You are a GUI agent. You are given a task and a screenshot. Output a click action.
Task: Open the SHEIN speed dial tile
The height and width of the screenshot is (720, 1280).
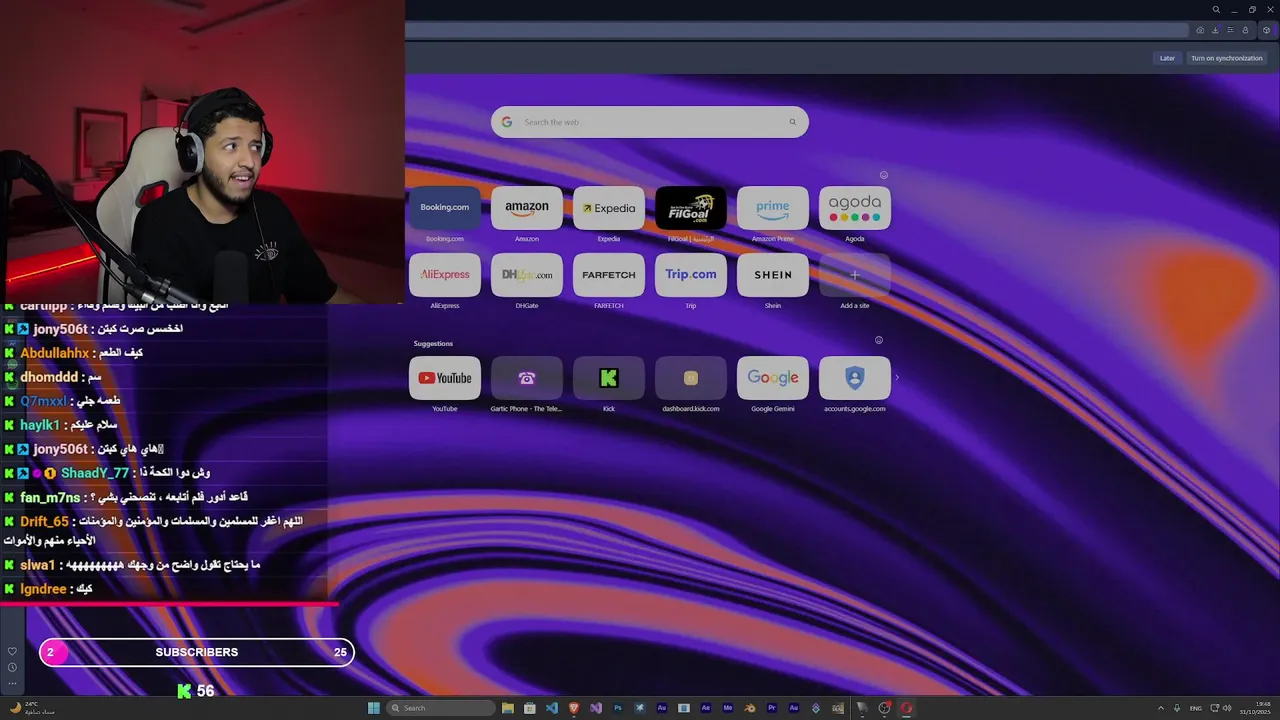tap(773, 275)
